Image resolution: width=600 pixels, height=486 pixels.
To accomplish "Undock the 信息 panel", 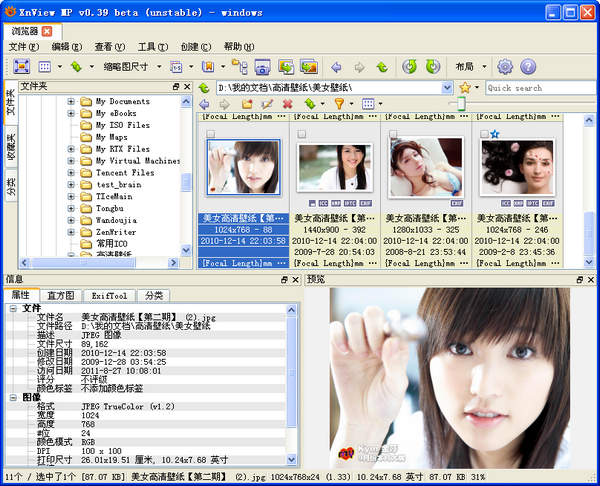I will click(284, 280).
